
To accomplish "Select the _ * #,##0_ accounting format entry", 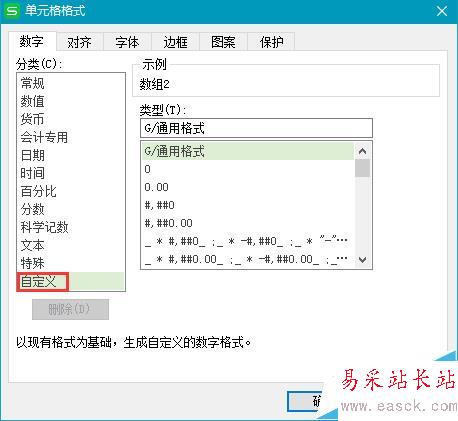I will (x=248, y=241).
